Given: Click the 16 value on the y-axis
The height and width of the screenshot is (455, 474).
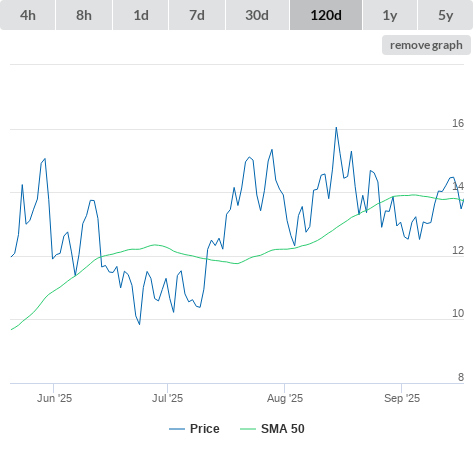Looking at the screenshot, I should (x=458, y=123).
